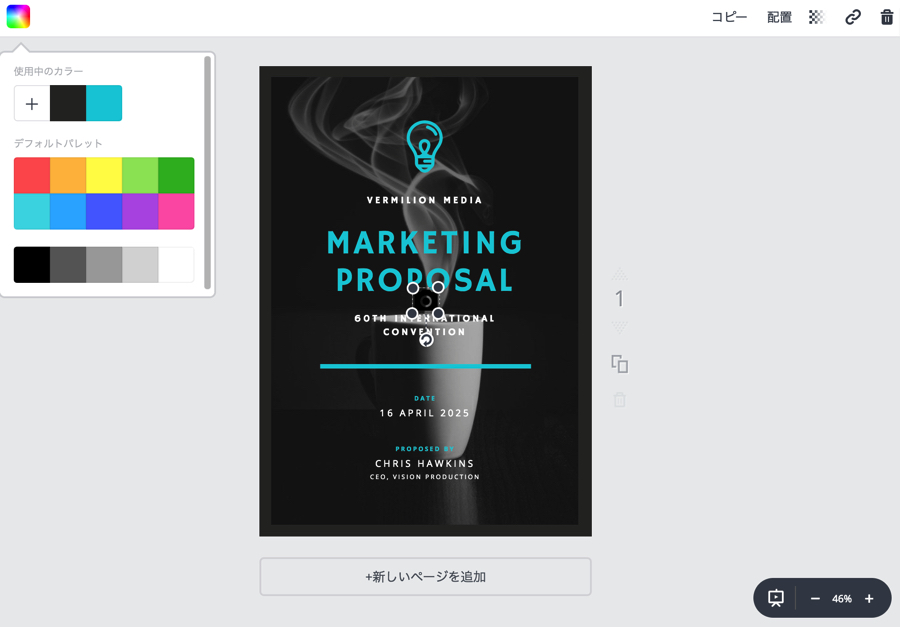Screen dimensions: 900x627
Task: Delete page with side trash icon
Action: pyautogui.click(x=619, y=400)
